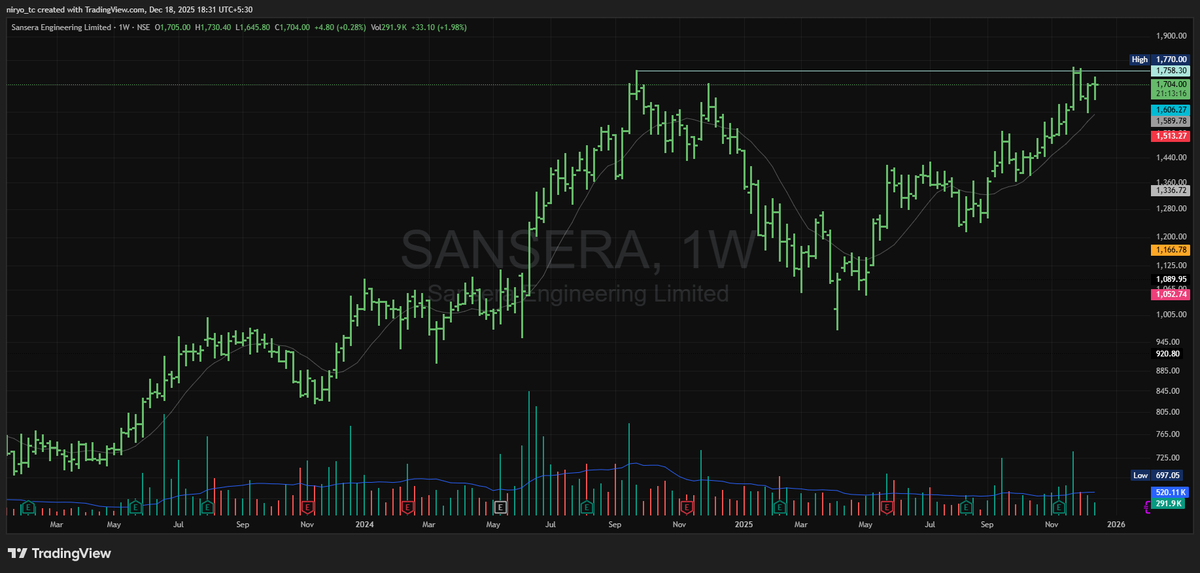Click the High 1,770.00 price label
This screenshot has width=1200, height=573.
1159,60
